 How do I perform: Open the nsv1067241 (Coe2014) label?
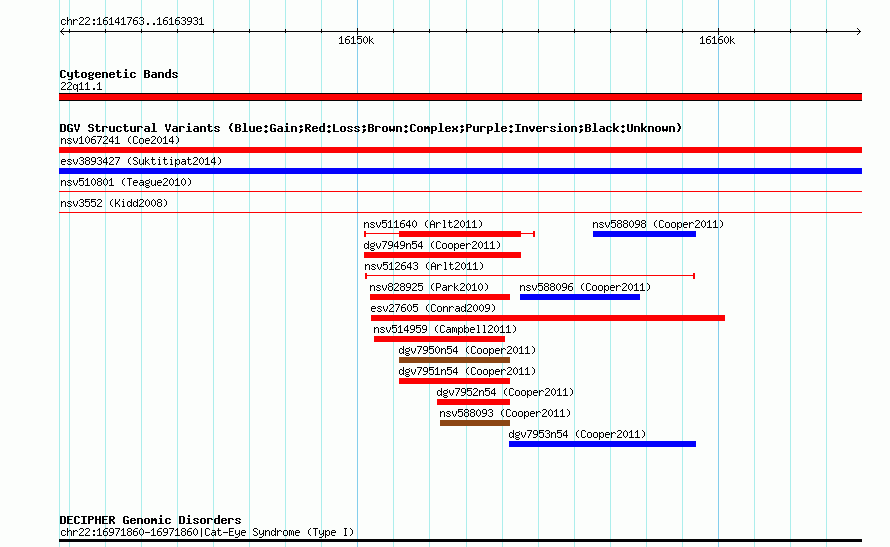pyautogui.click(x=120, y=140)
